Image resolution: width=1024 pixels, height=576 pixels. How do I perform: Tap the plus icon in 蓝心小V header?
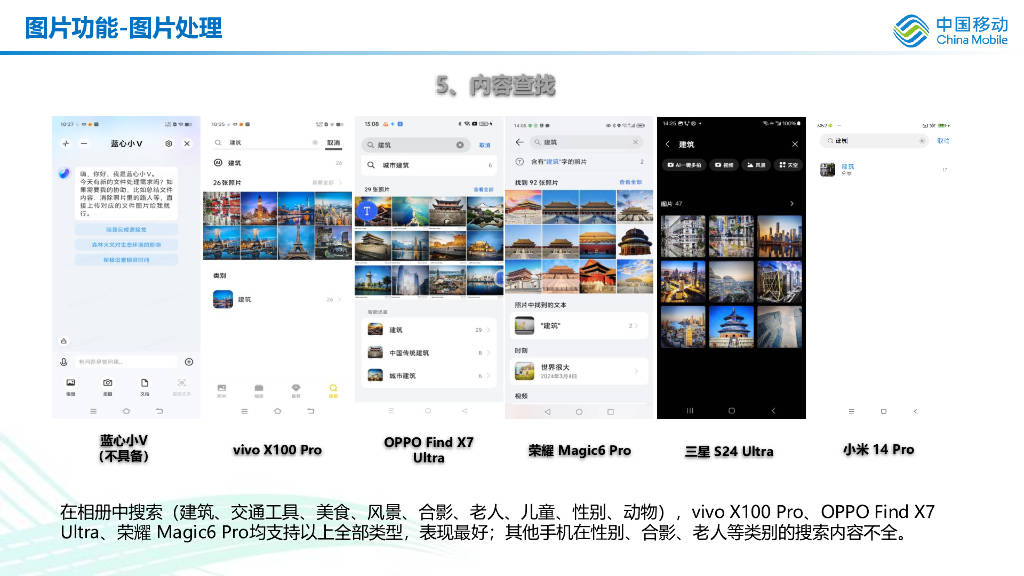[x=65, y=144]
